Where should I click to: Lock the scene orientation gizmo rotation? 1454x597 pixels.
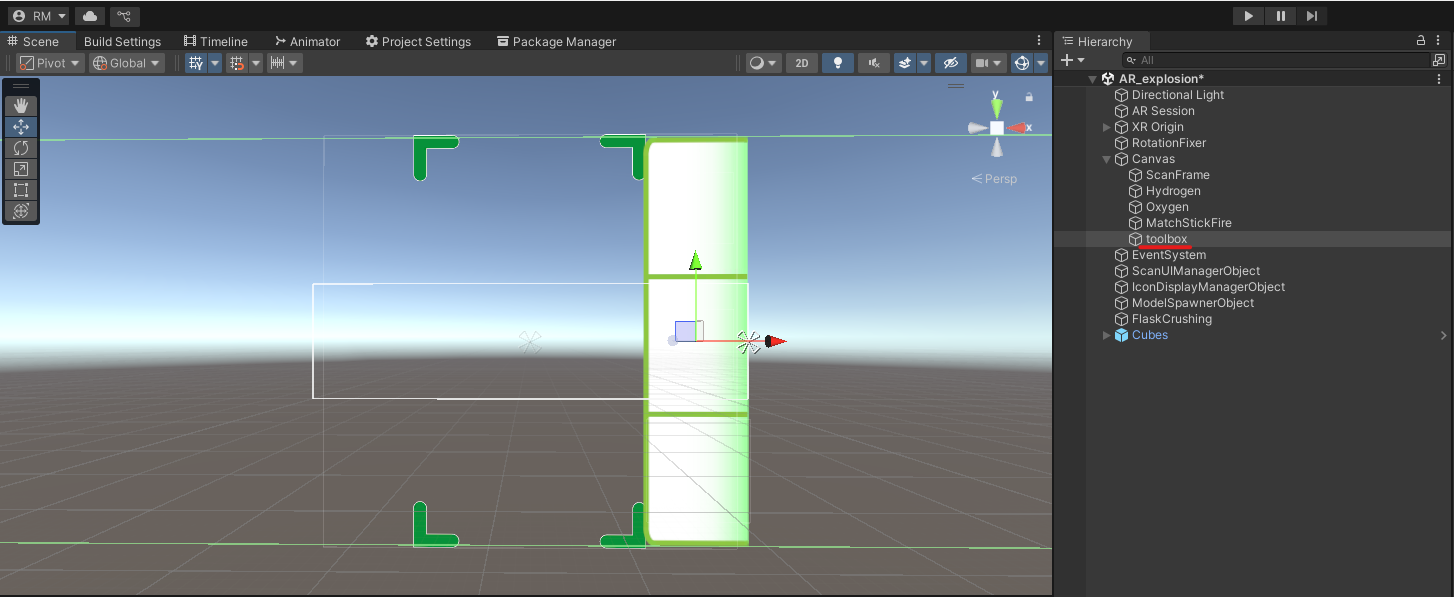[1029, 97]
